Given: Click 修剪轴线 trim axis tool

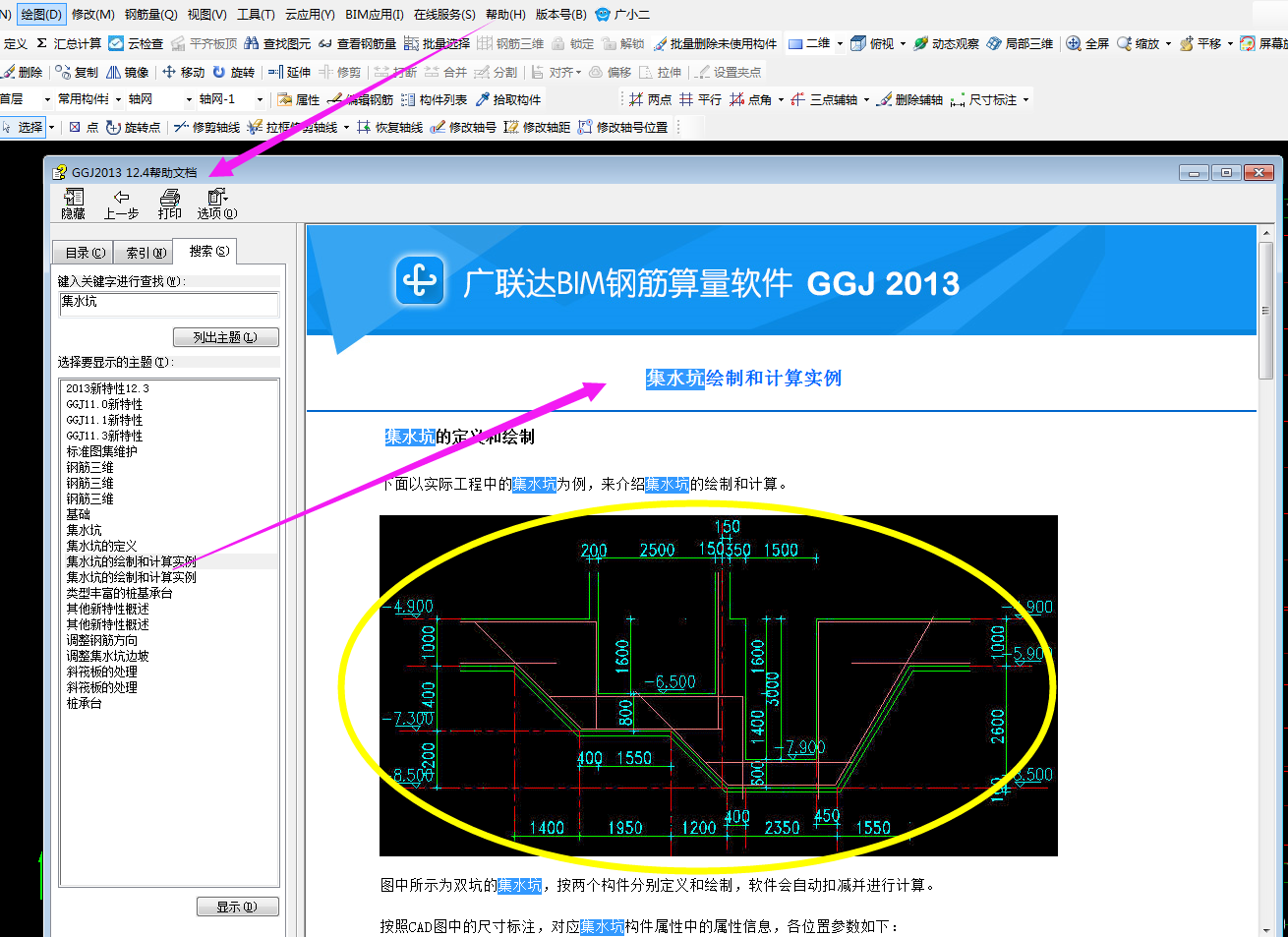Looking at the screenshot, I should [x=206, y=127].
